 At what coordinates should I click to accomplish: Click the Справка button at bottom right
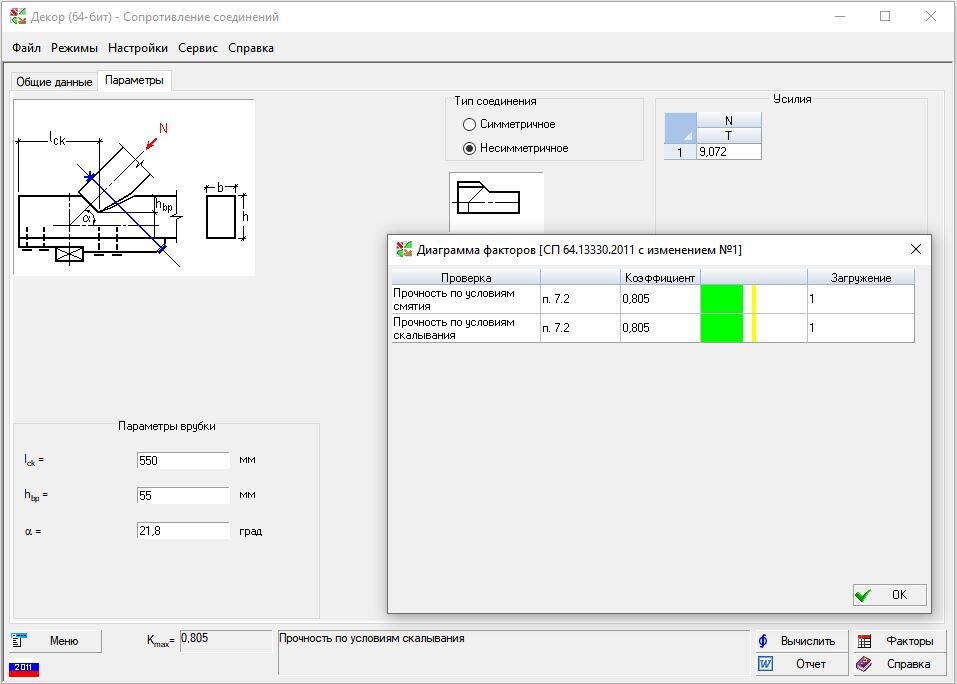[x=900, y=664]
